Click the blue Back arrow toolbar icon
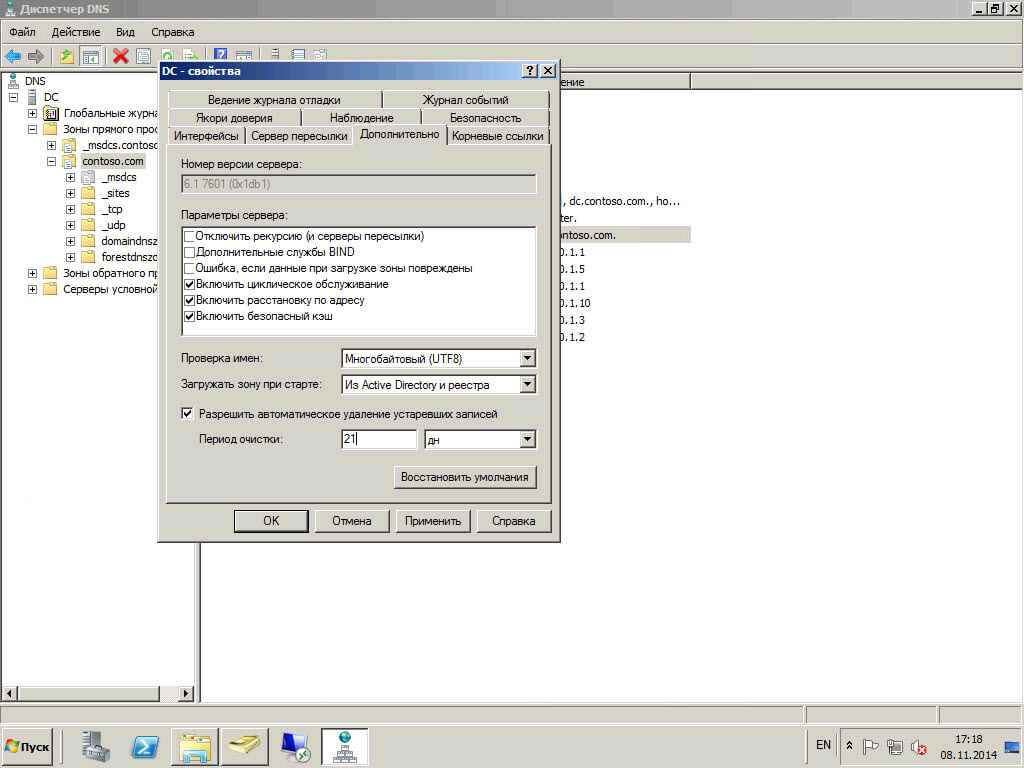Image resolution: width=1024 pixels, height=768 pixels. pos(13,56)
